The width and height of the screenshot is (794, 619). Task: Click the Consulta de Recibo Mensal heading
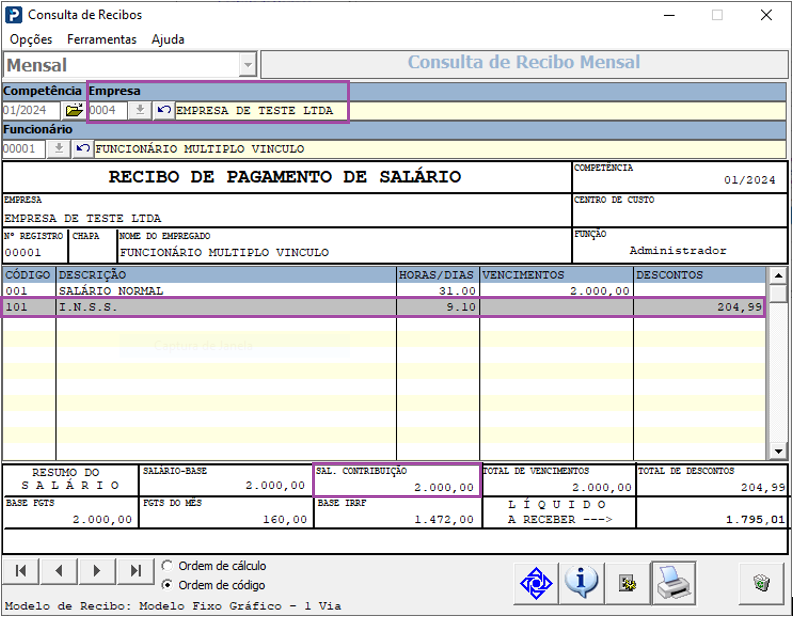click(x=524, y=62)
